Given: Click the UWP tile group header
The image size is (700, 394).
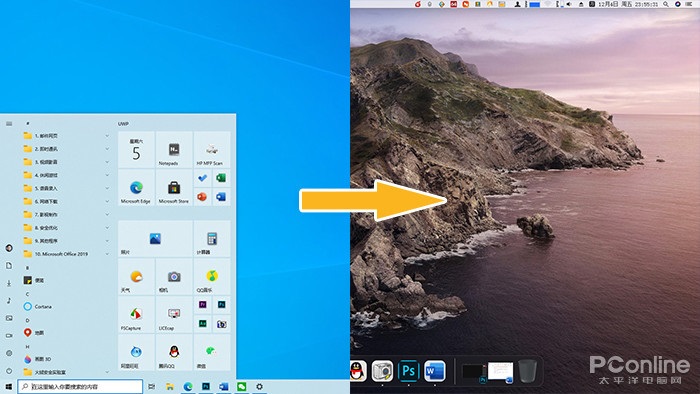Looking at the screenshot, I should point(123,124).
